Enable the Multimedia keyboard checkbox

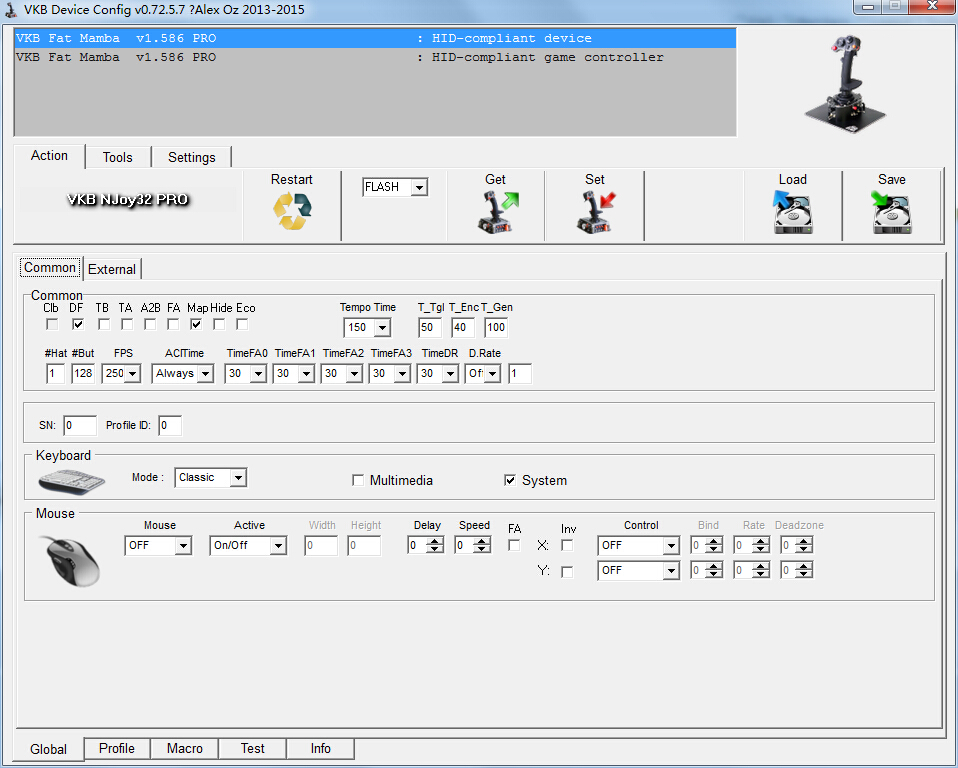coord(358,480)
